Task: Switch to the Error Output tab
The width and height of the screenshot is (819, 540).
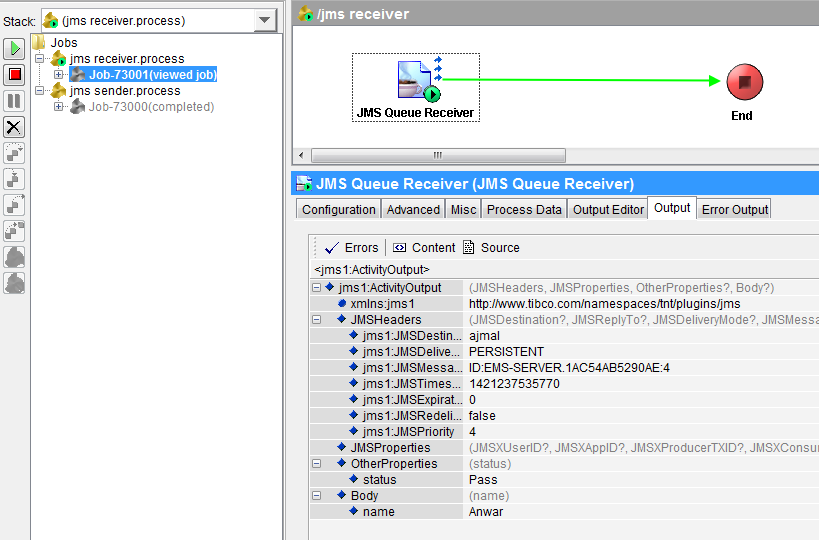Action: pyautogui.click(x=734, y=209)
